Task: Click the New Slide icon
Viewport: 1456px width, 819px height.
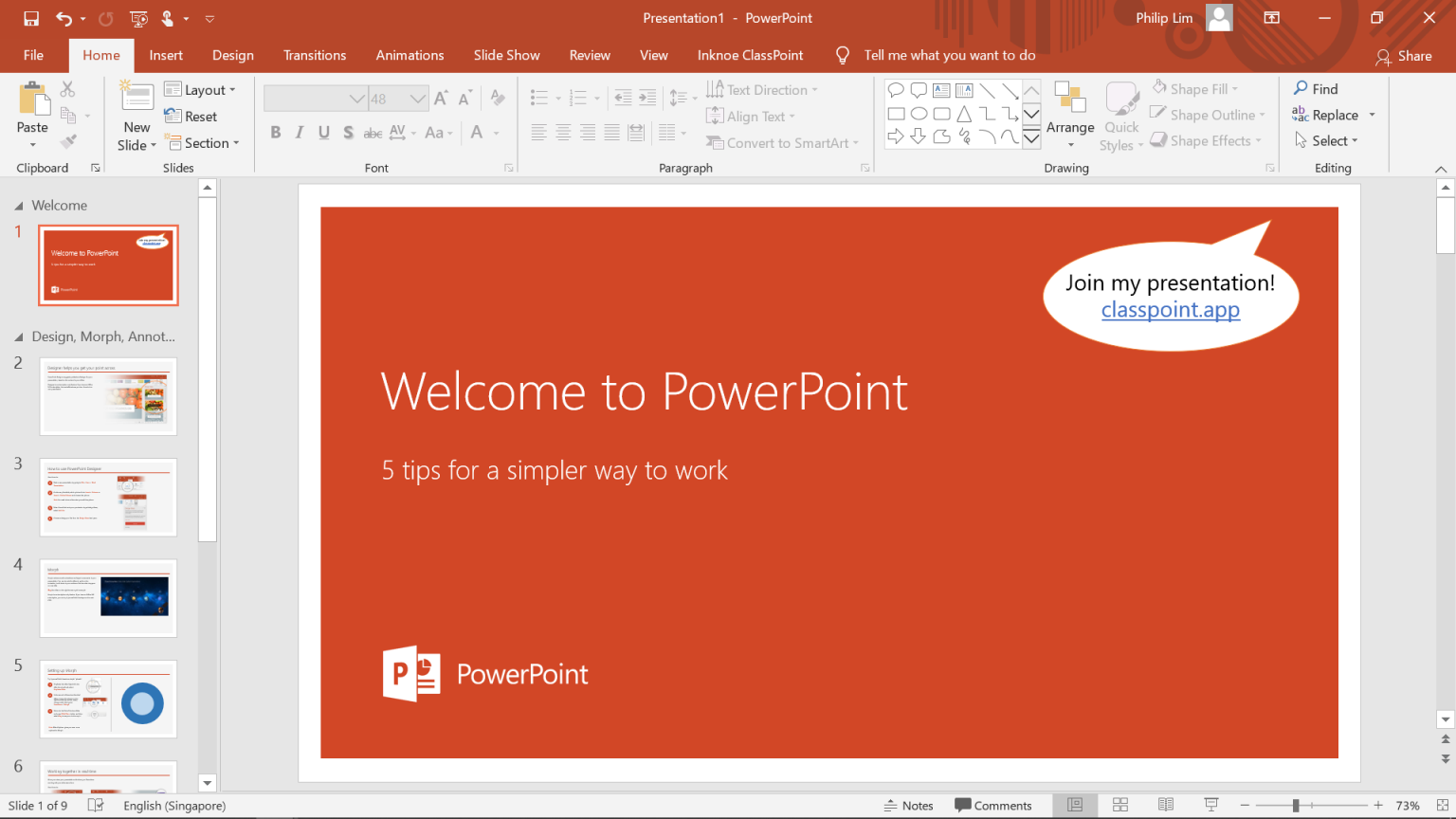Action: point(136,98)
